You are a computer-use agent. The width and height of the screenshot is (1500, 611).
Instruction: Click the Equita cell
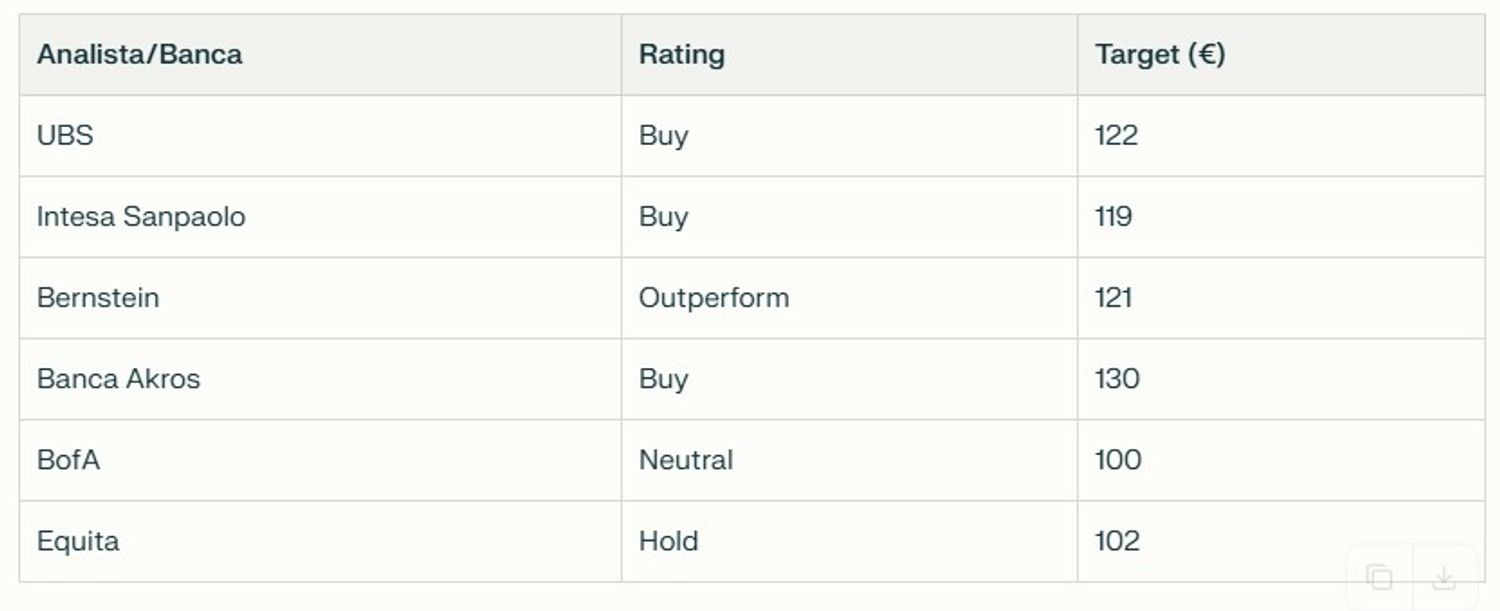tap(320, 541)
